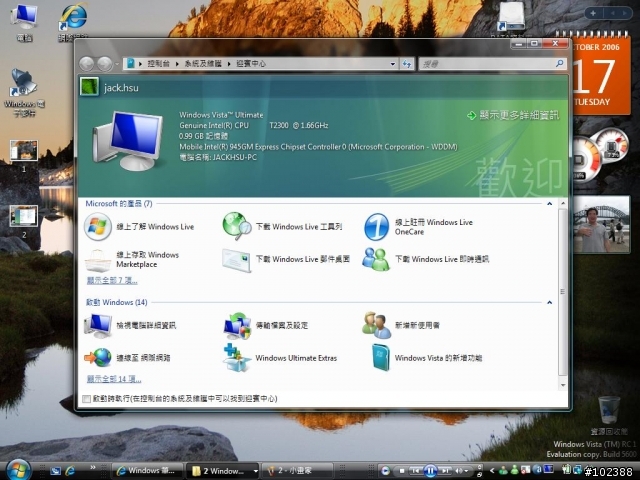Click 控制台 breadcrumb
This screenshot has width=640, height=480.
pos(158,64)
